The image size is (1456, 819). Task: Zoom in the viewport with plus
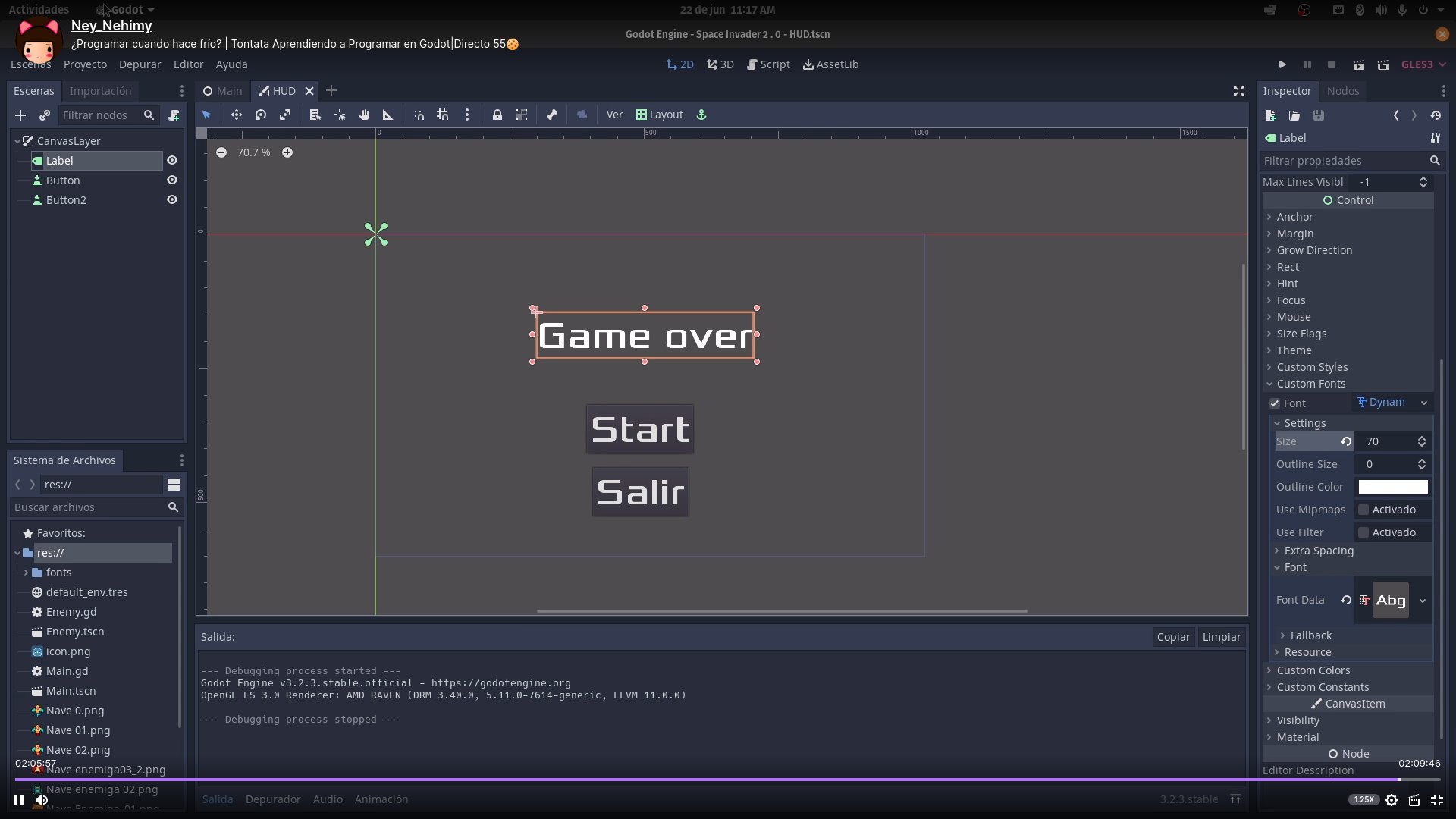point(287,152)
